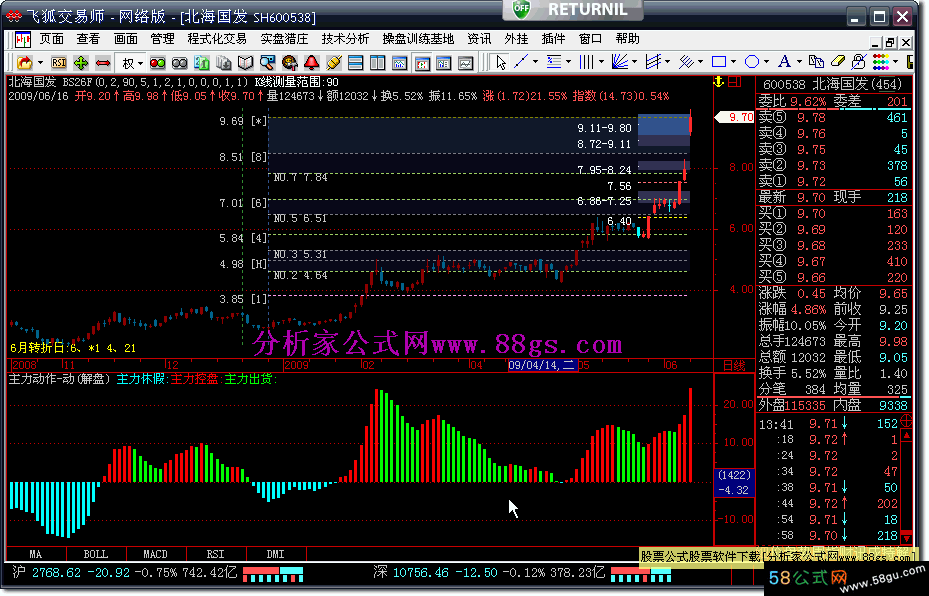Click the magnifier search toolbar icon
The width and height of the screenshot is (929, 596).
(268, 62)
